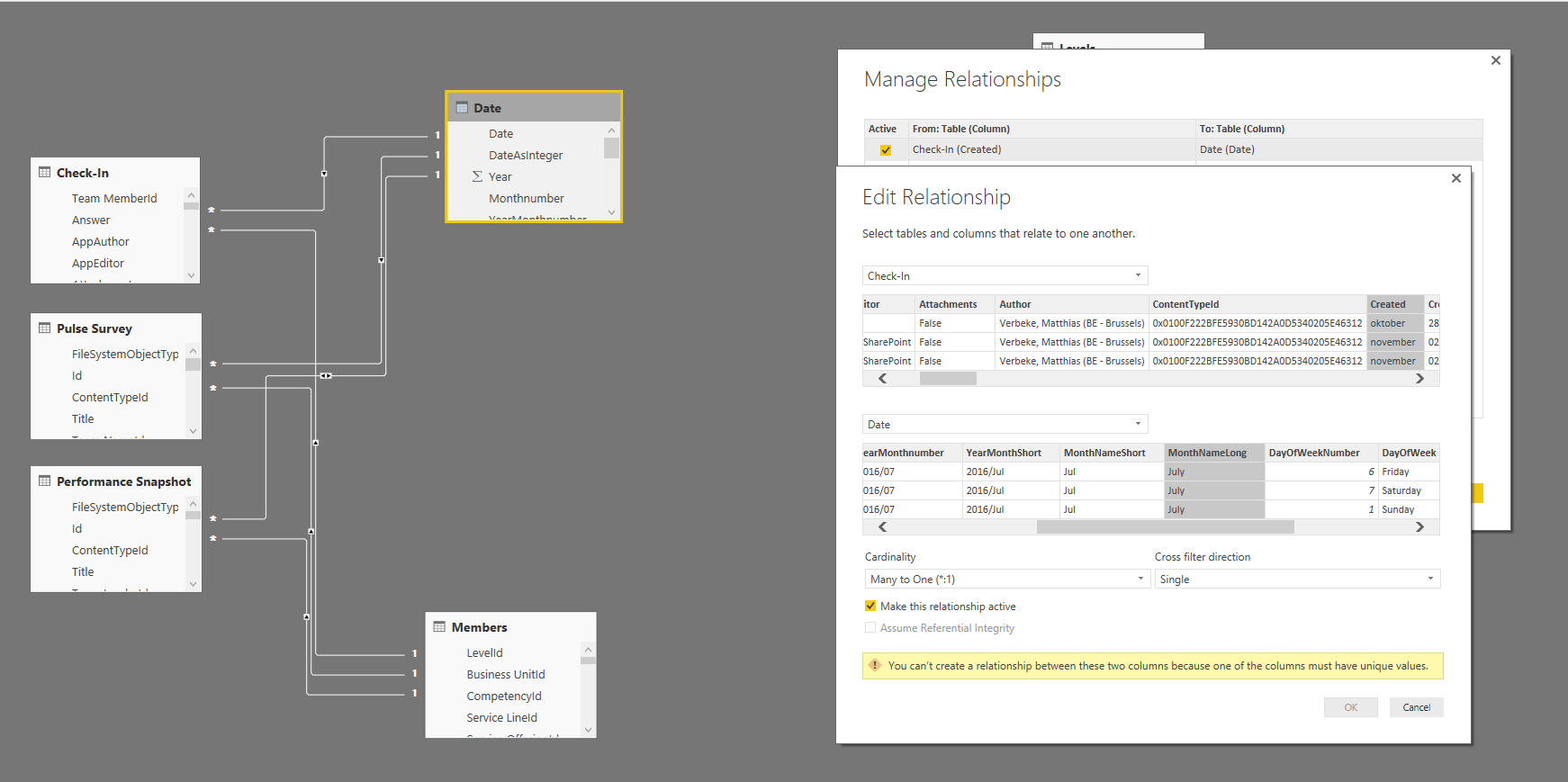Viewport: 1568px width, 782px height.
Task: Close the Manage Relationships window
Action: [x=1495, y=60]
